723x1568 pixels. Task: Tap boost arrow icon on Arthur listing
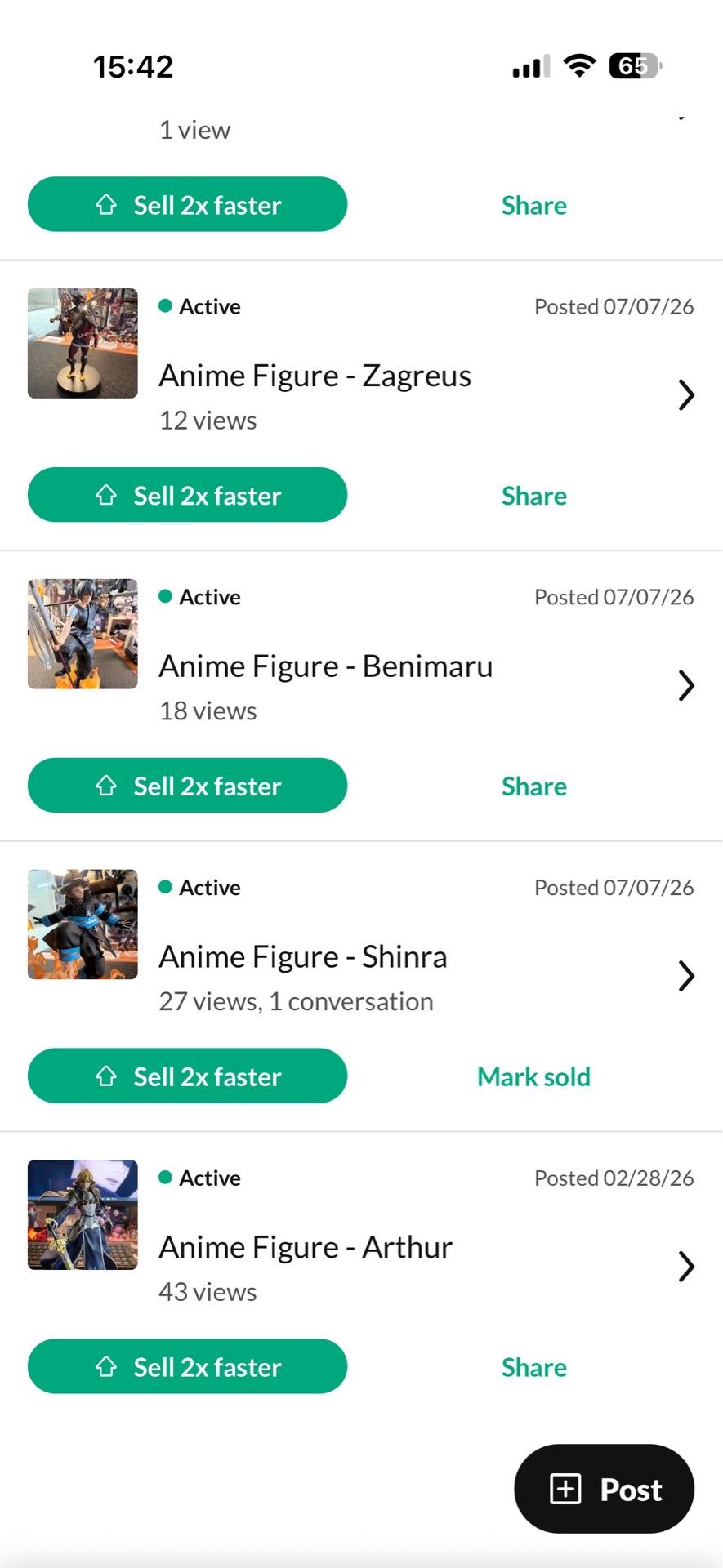(x=106, y=1366)
